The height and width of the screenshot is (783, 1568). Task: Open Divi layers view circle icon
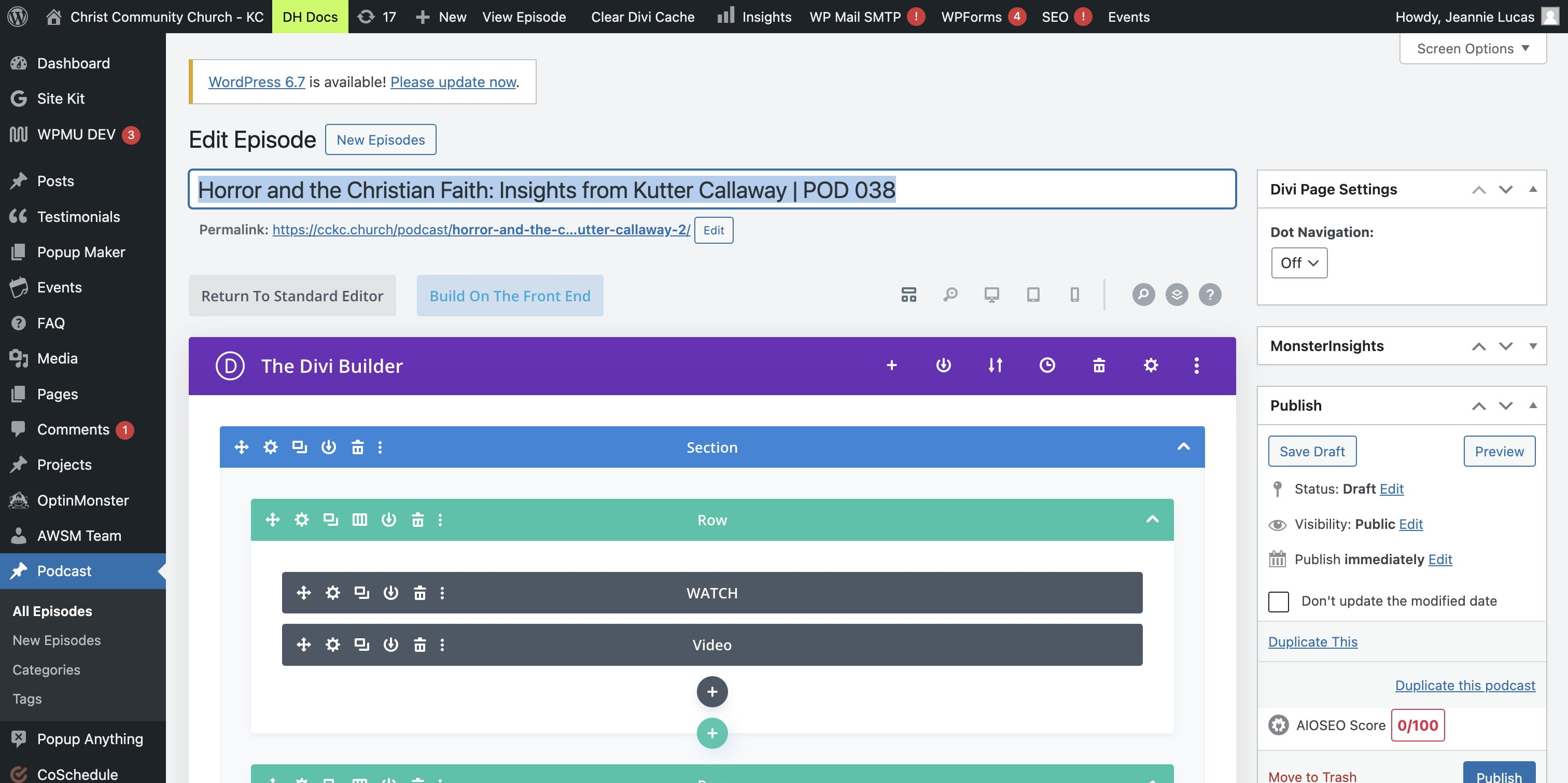coord(1177,295)
